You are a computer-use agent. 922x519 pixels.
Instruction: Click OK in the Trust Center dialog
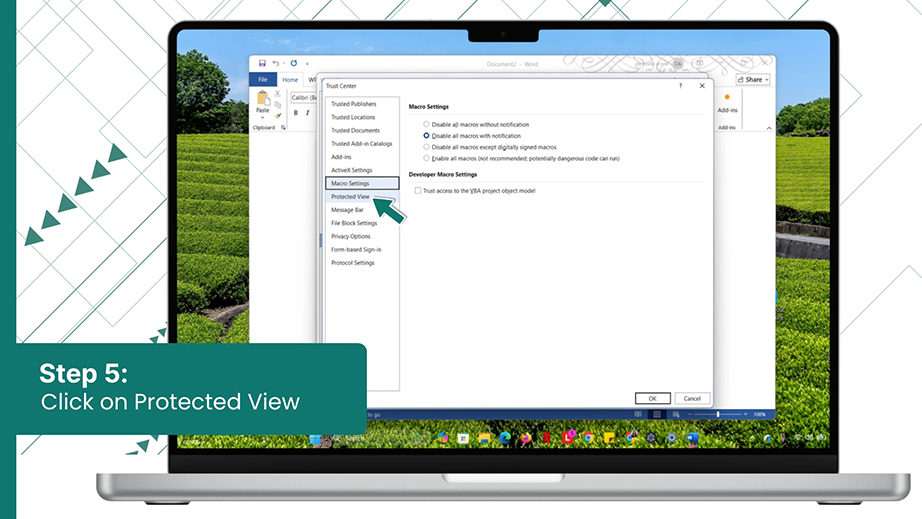click(653, 399)
